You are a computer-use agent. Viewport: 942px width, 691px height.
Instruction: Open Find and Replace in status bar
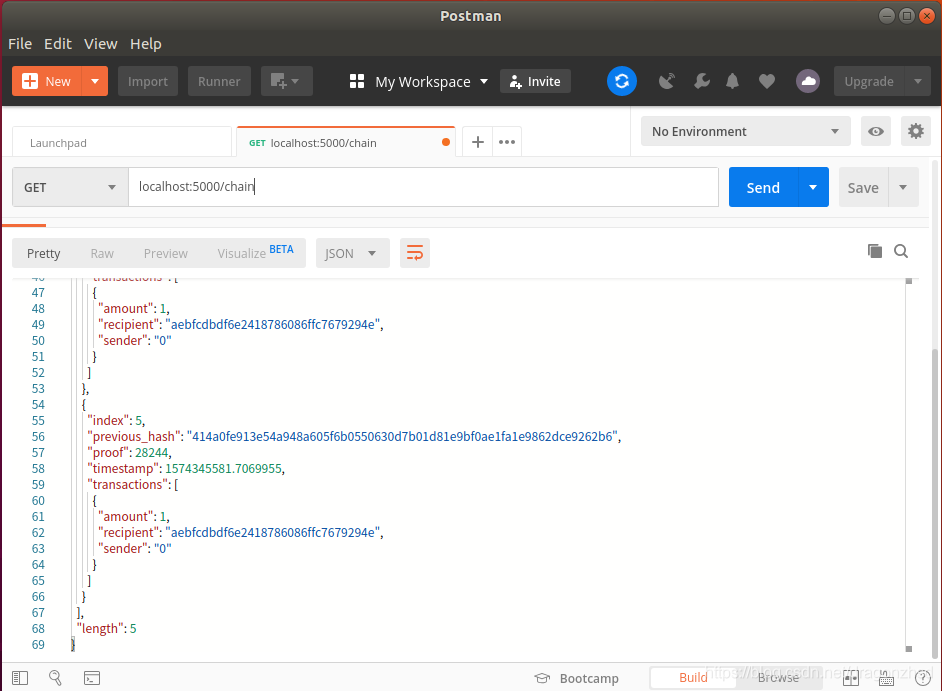coord(55,678)
